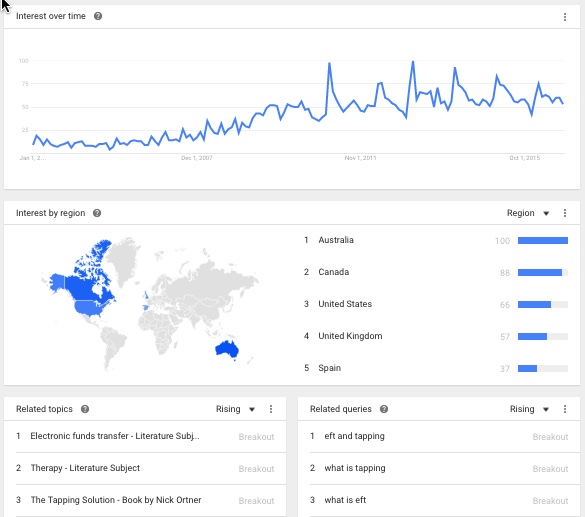Click help icon beside Related queries

[384, 409]
